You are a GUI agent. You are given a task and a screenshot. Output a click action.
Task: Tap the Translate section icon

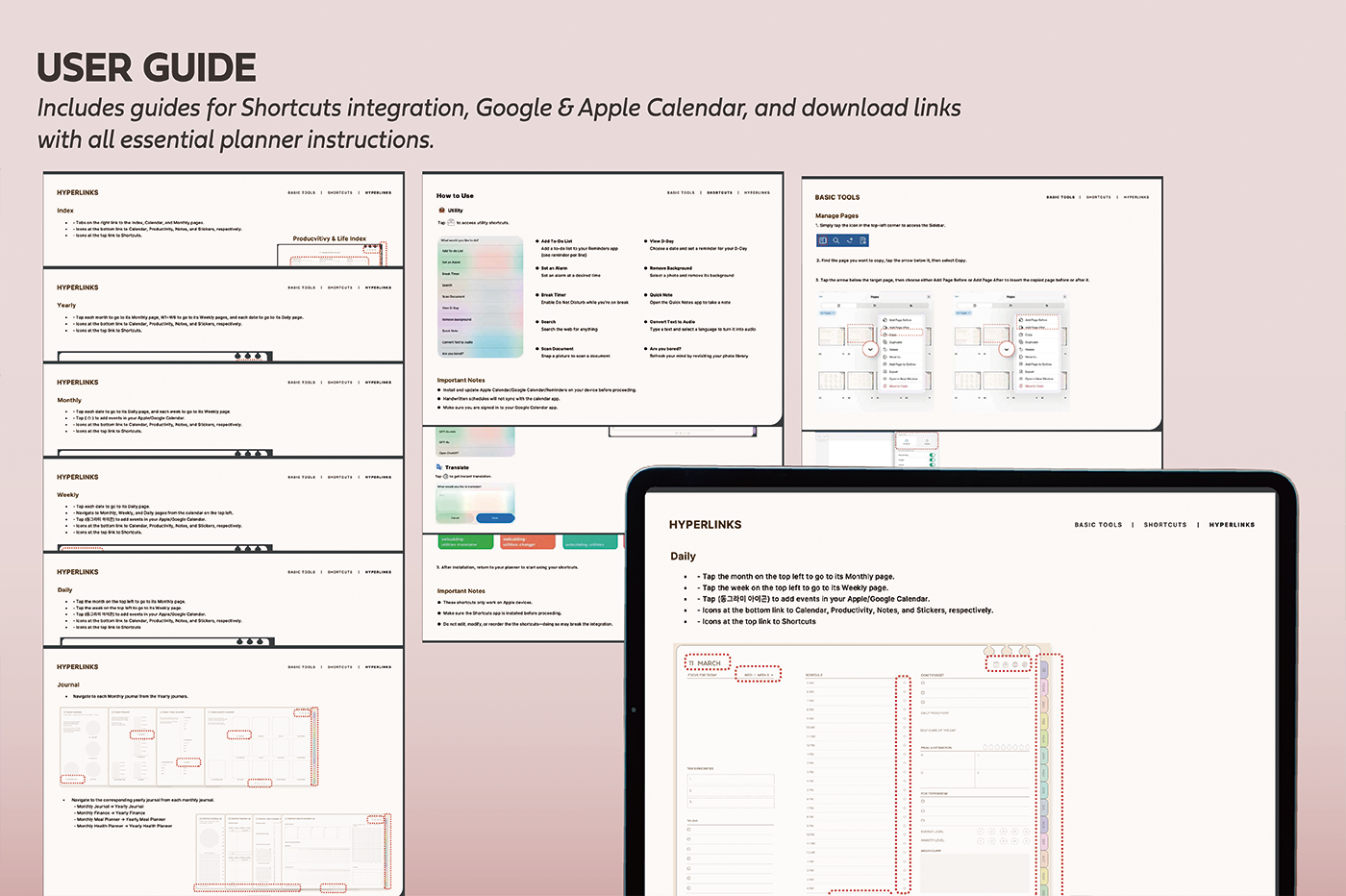439,467
